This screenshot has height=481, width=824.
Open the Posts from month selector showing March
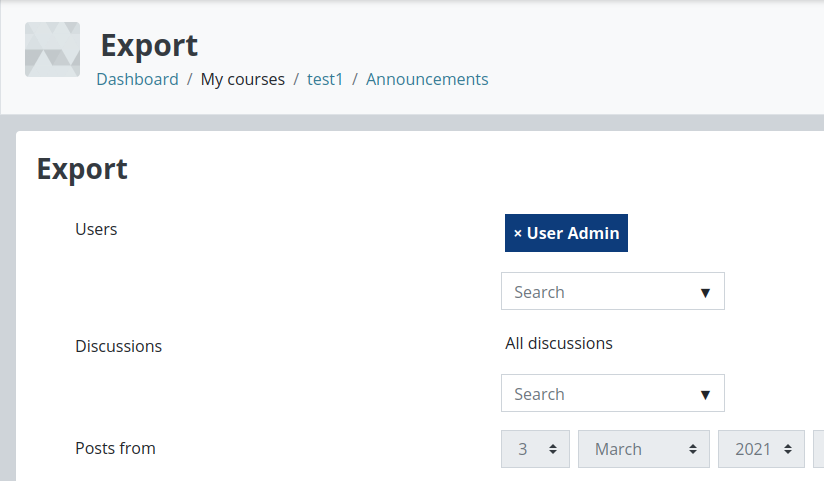[x=644, y=449]
